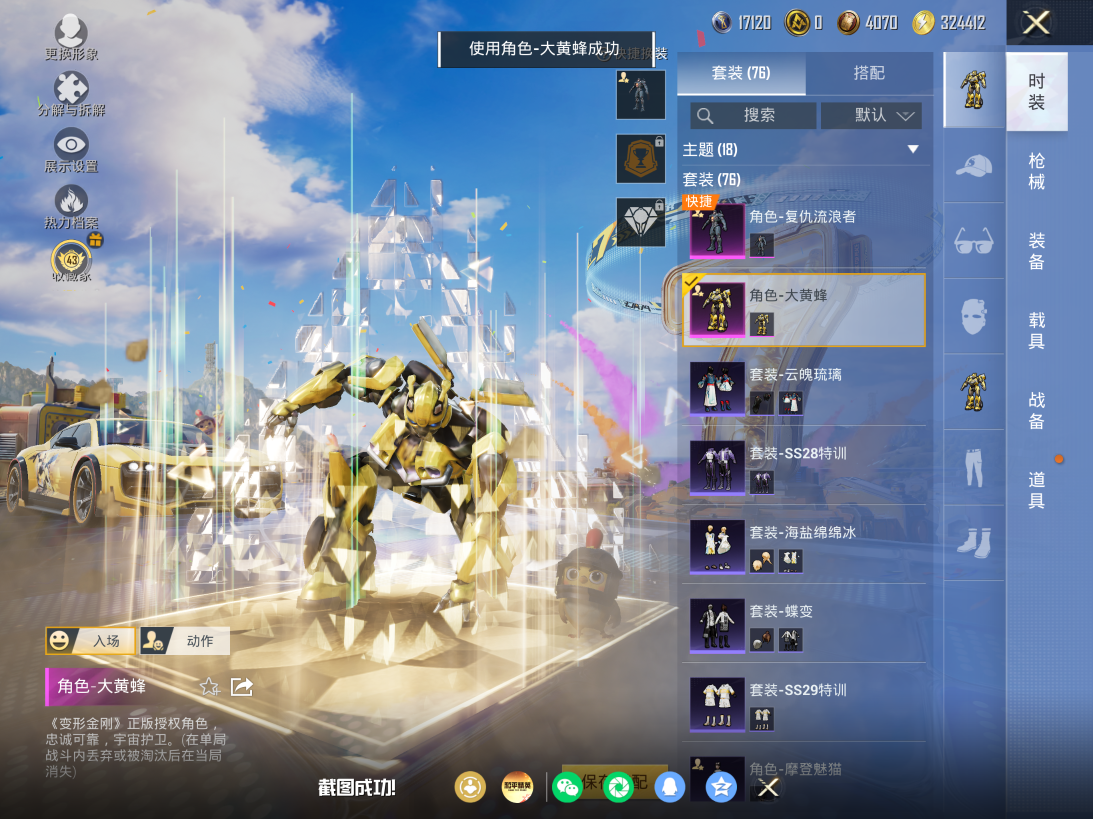Viewport: 1093px width, 819px height.
Task: Select the top Bumblebee suit category icon
Action: (974, 89)
